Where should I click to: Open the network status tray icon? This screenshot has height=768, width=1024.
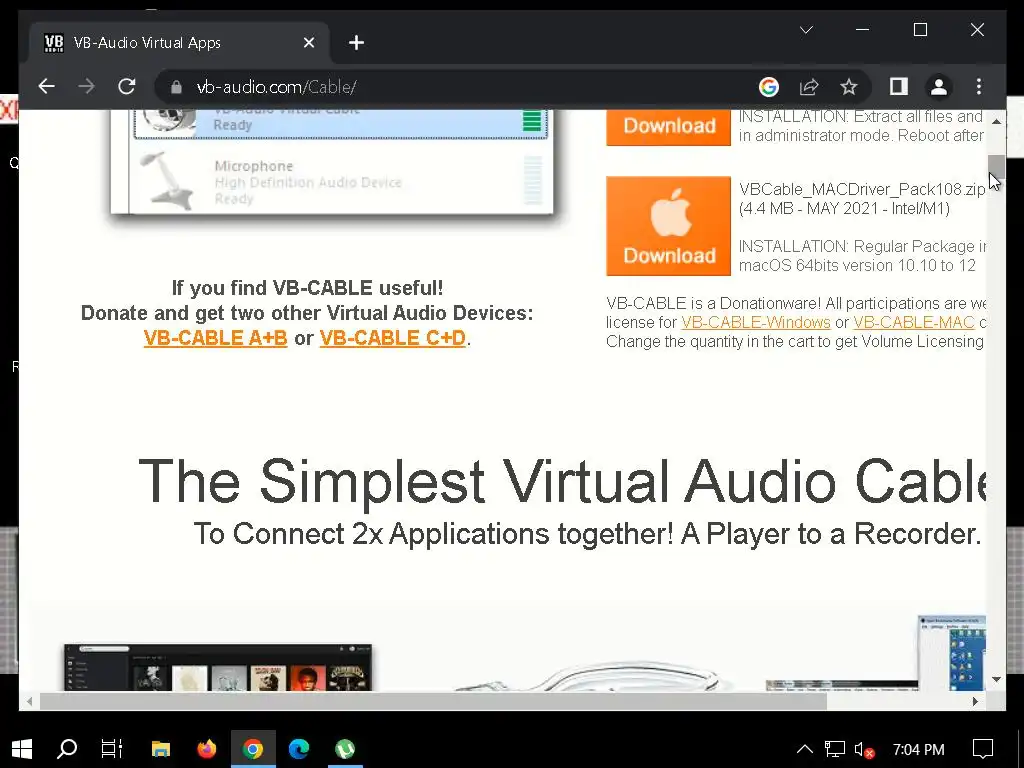coord(835,749)
